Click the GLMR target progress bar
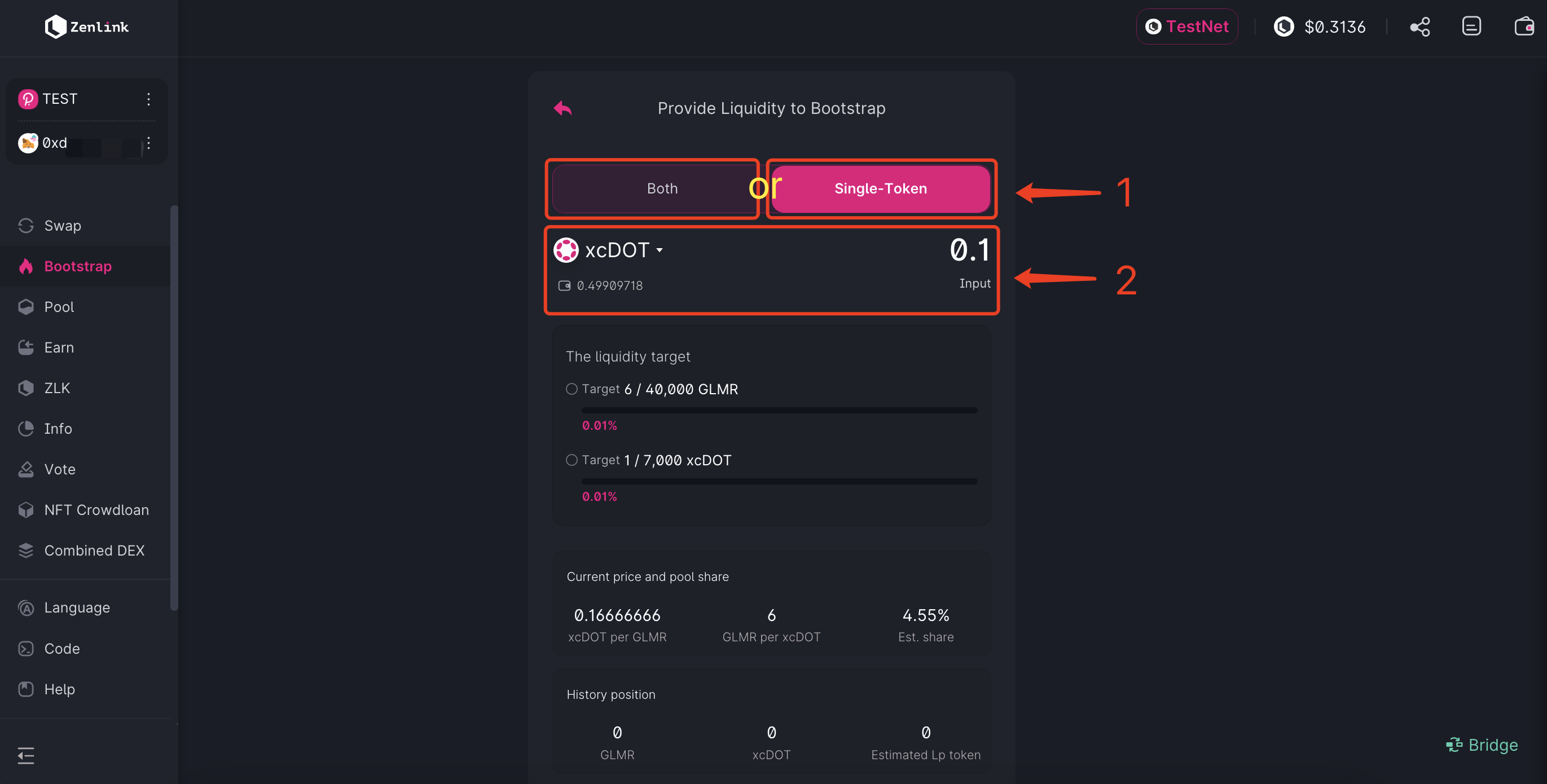The width and height of the screenshot is (1547, 784). (x=779, y=411)
